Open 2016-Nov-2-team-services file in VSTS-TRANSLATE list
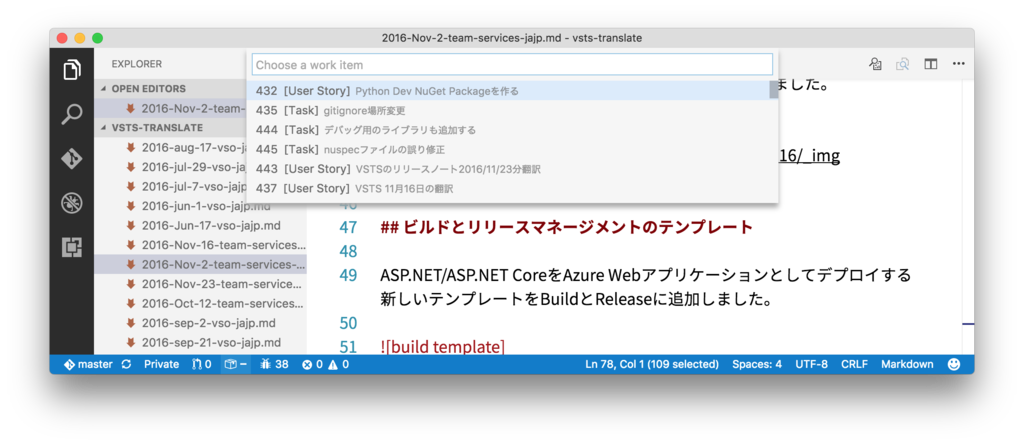Image resolution: width=1024 pixels, height=445 pixels. tap(200, 265)
